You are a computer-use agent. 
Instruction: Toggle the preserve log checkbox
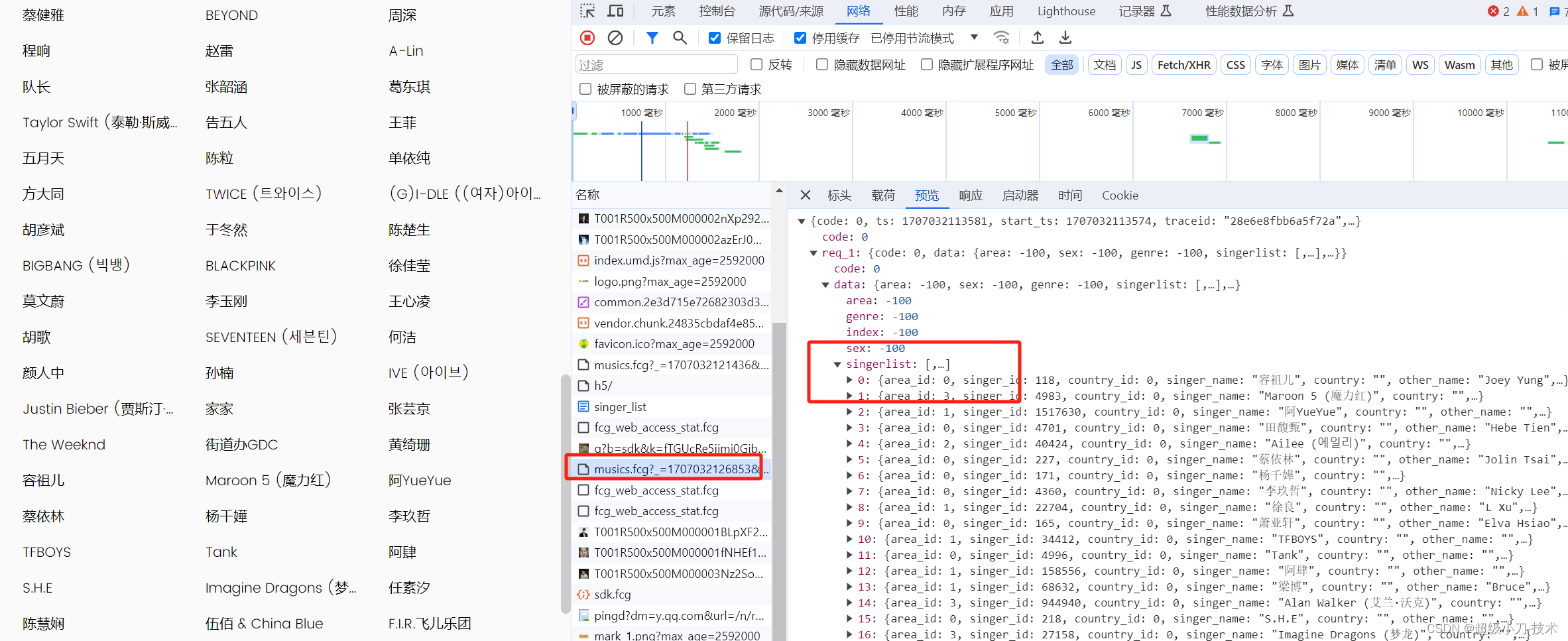pyautogui.click(x=715, y=38)
